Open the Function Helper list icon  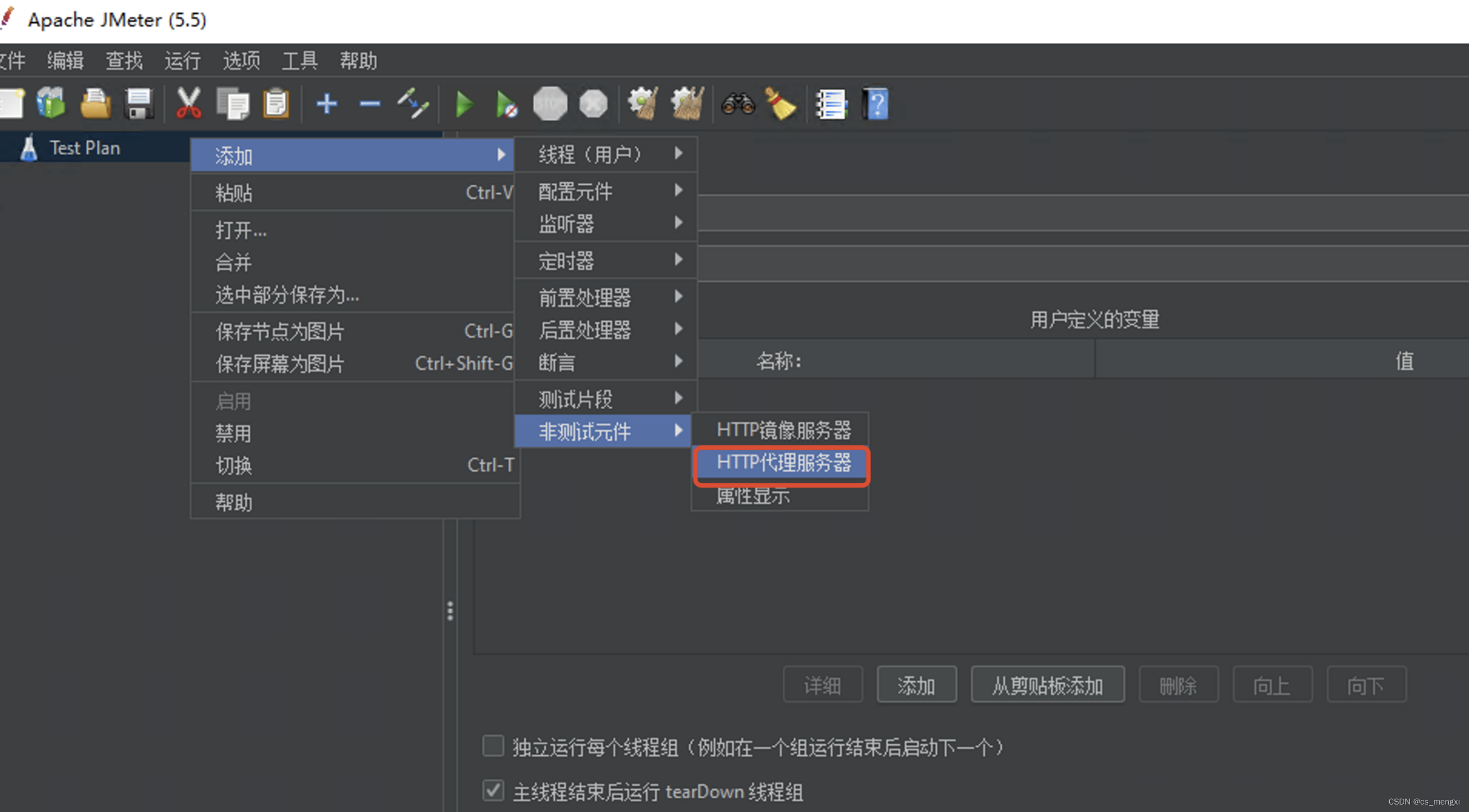831,104
